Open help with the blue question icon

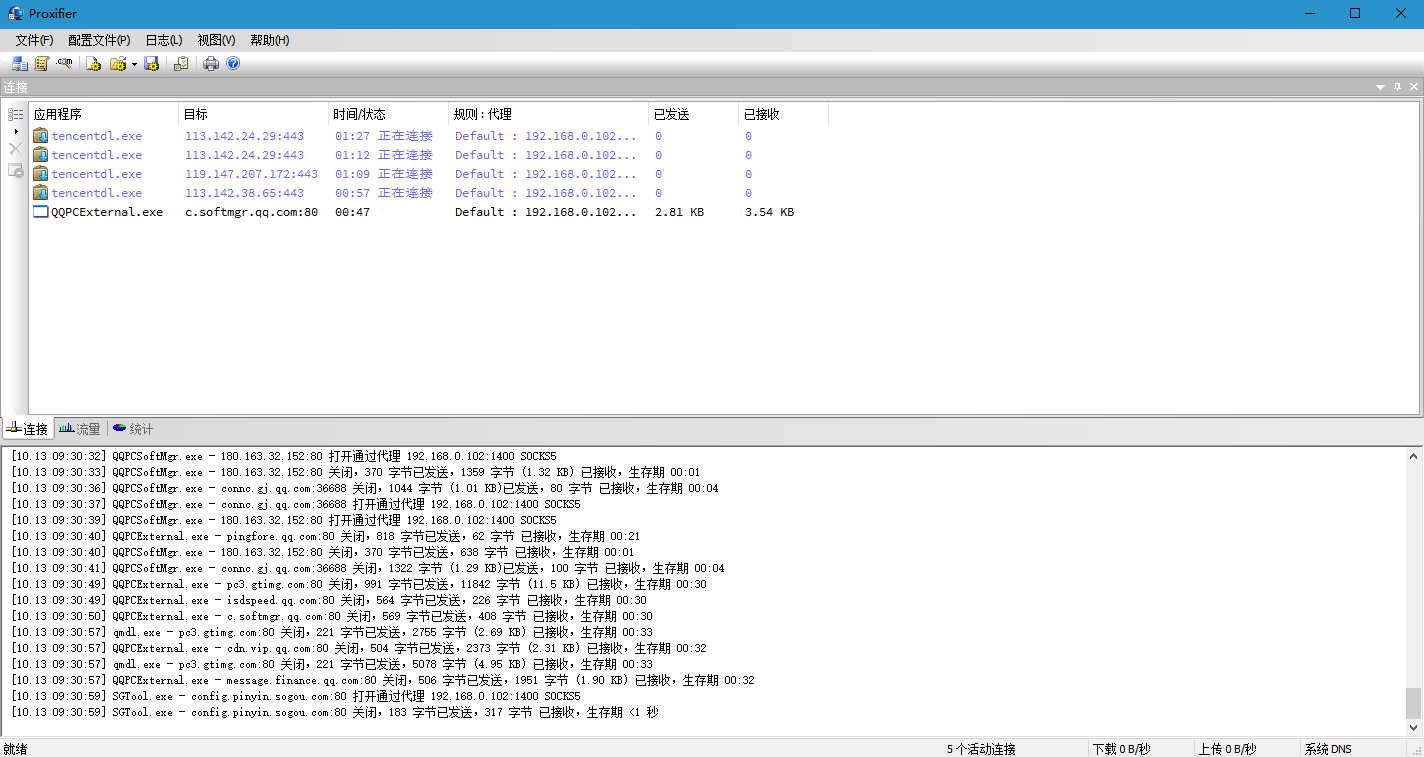coord(233,64)
